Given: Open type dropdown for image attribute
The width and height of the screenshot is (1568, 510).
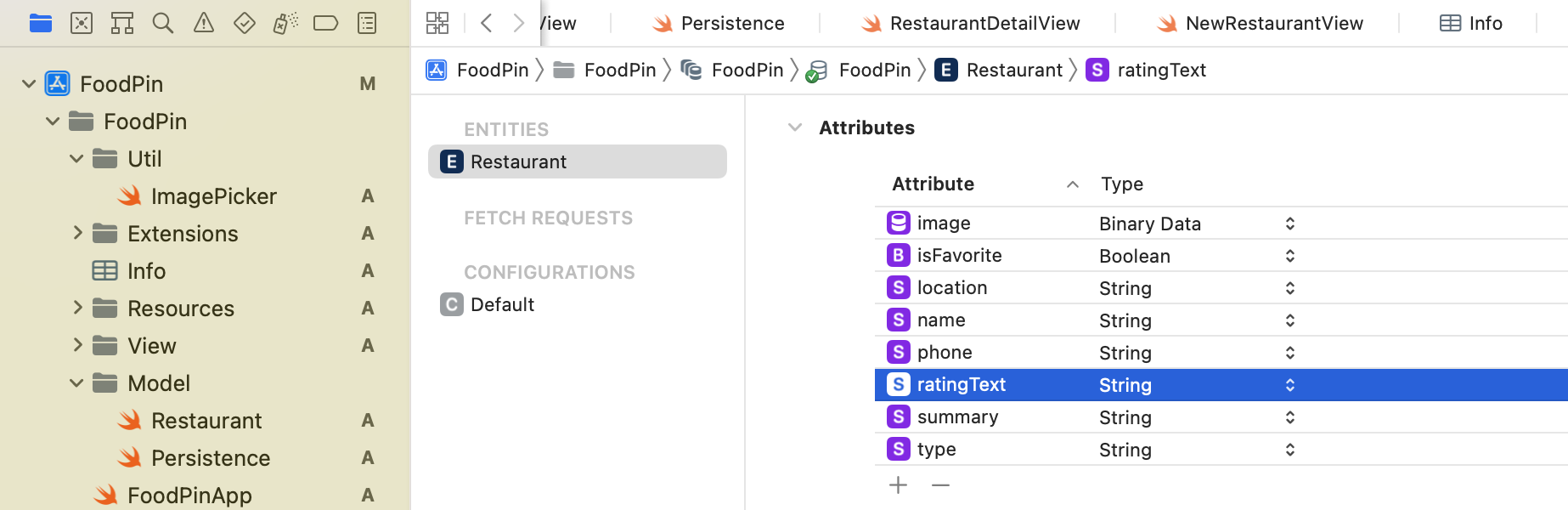Looking at the screenshot, I should (x=1289, y=224).
